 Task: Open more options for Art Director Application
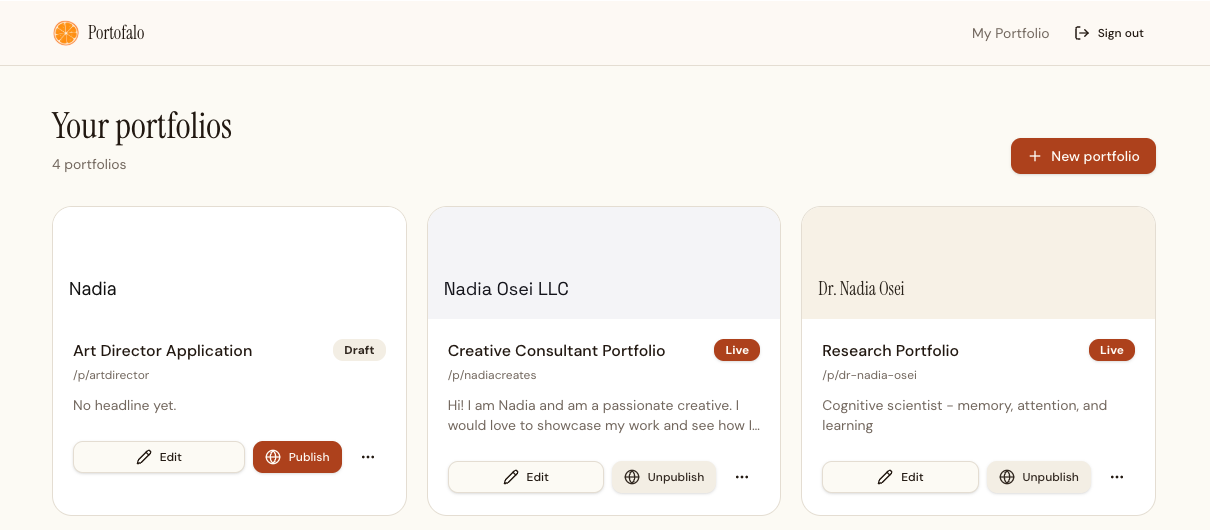pyautogui.click(x=368, y=457)
